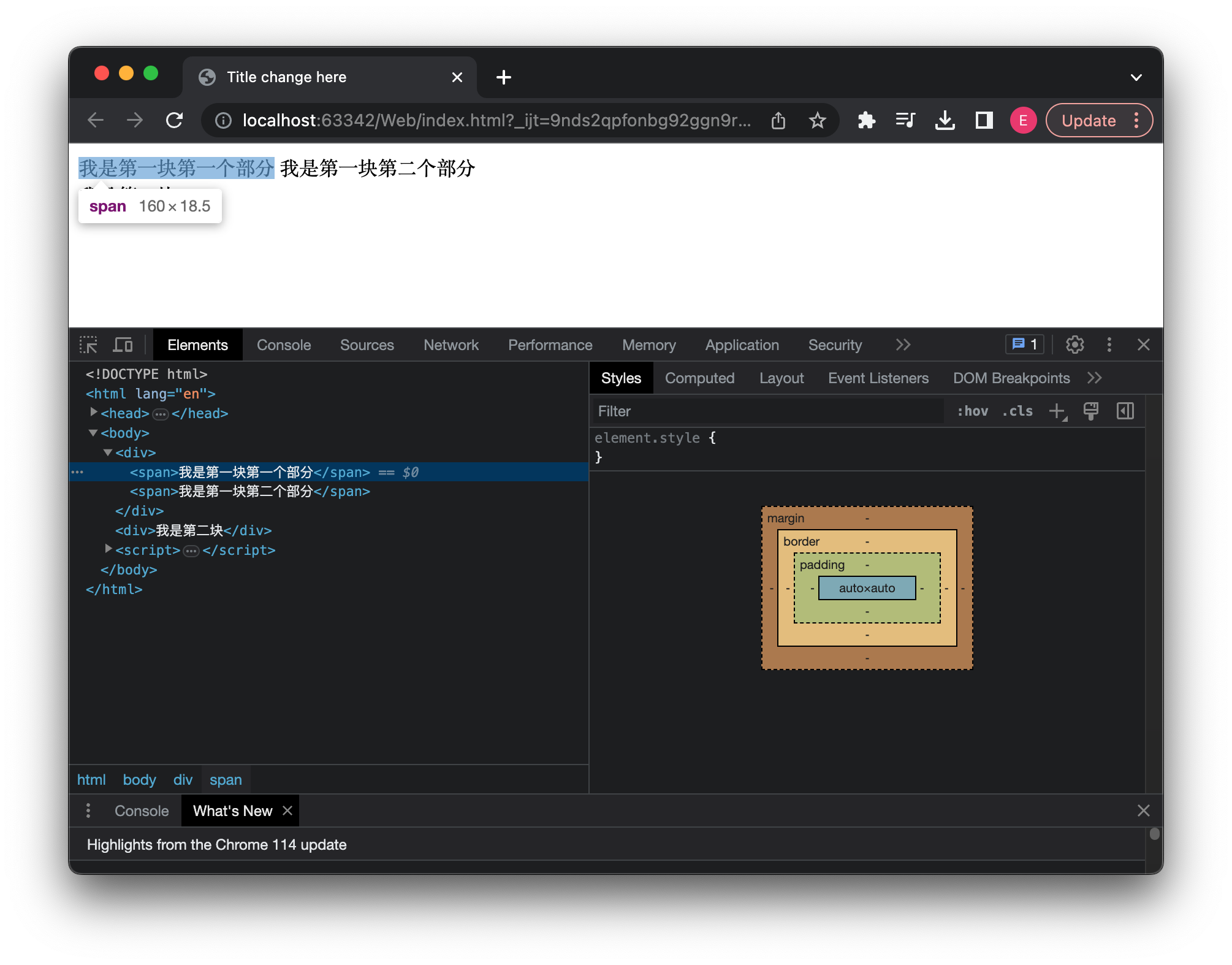This screenshot has height=965, width=1232.
Task: Reload the current page
Action: tap(175, 120)
